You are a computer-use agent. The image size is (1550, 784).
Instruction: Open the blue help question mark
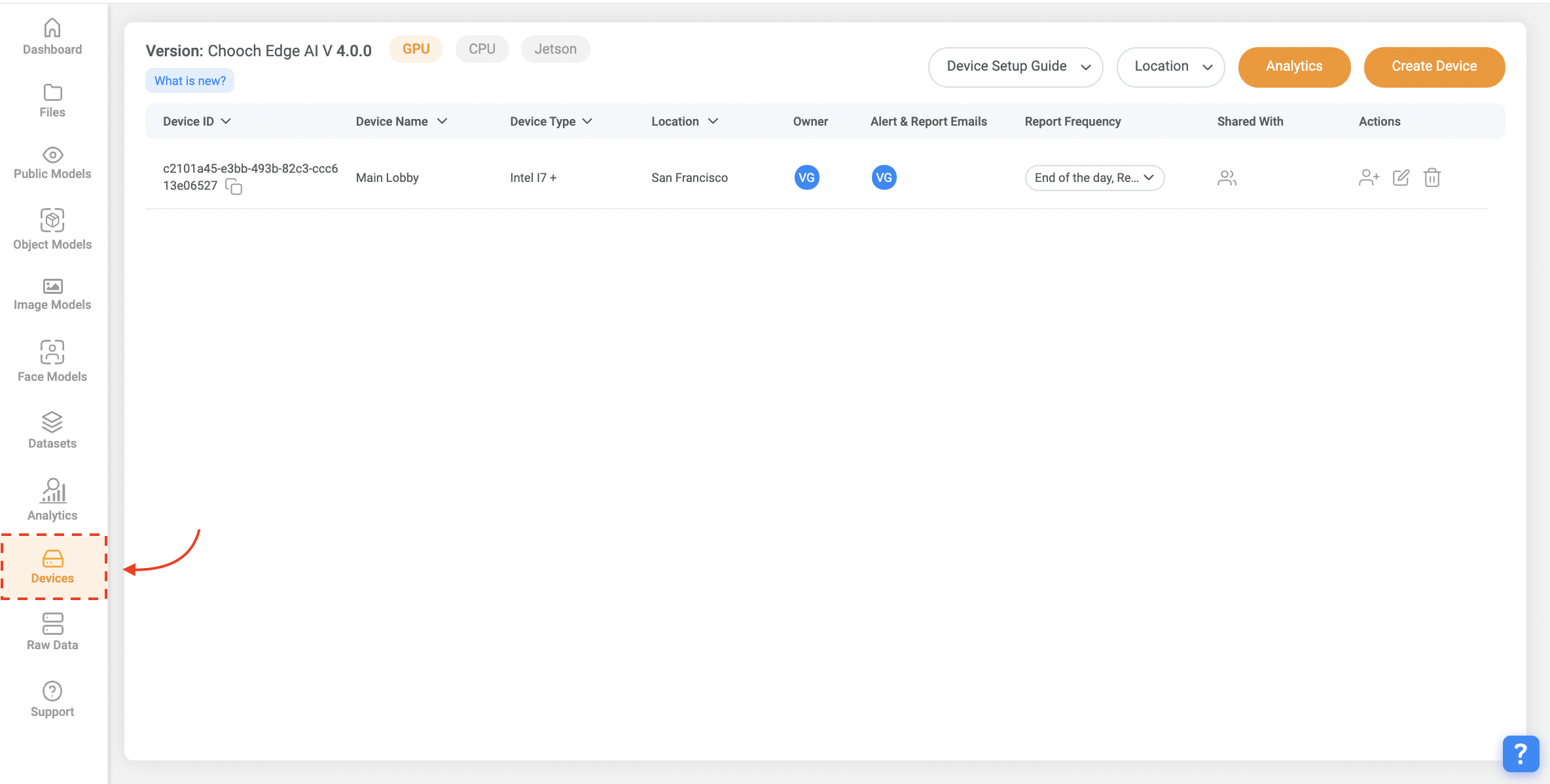click(1520, 754)
